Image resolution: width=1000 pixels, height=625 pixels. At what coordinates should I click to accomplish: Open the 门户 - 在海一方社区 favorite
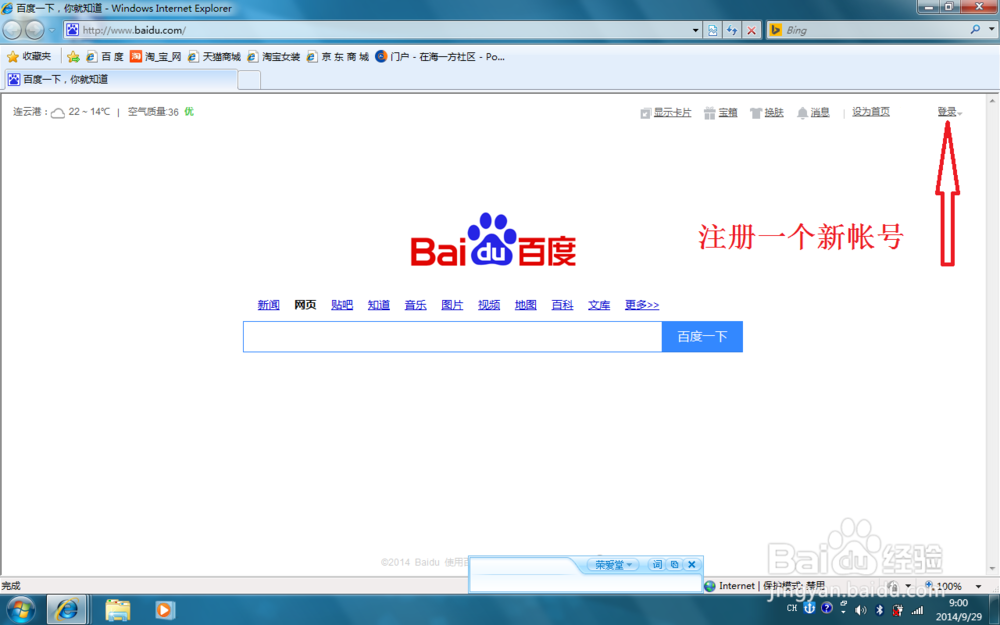pos(440,57)
